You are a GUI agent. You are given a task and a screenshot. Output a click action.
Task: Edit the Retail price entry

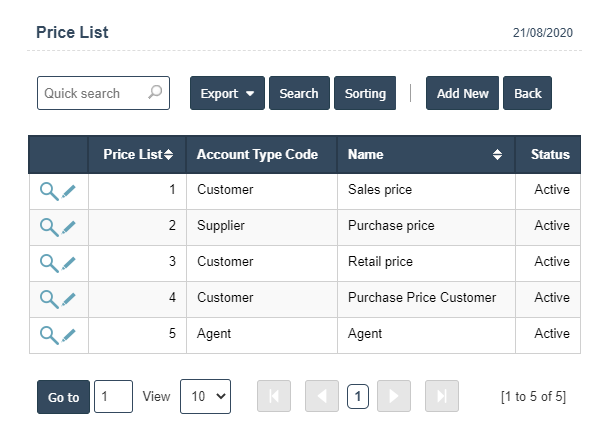[x=69, y=262]
